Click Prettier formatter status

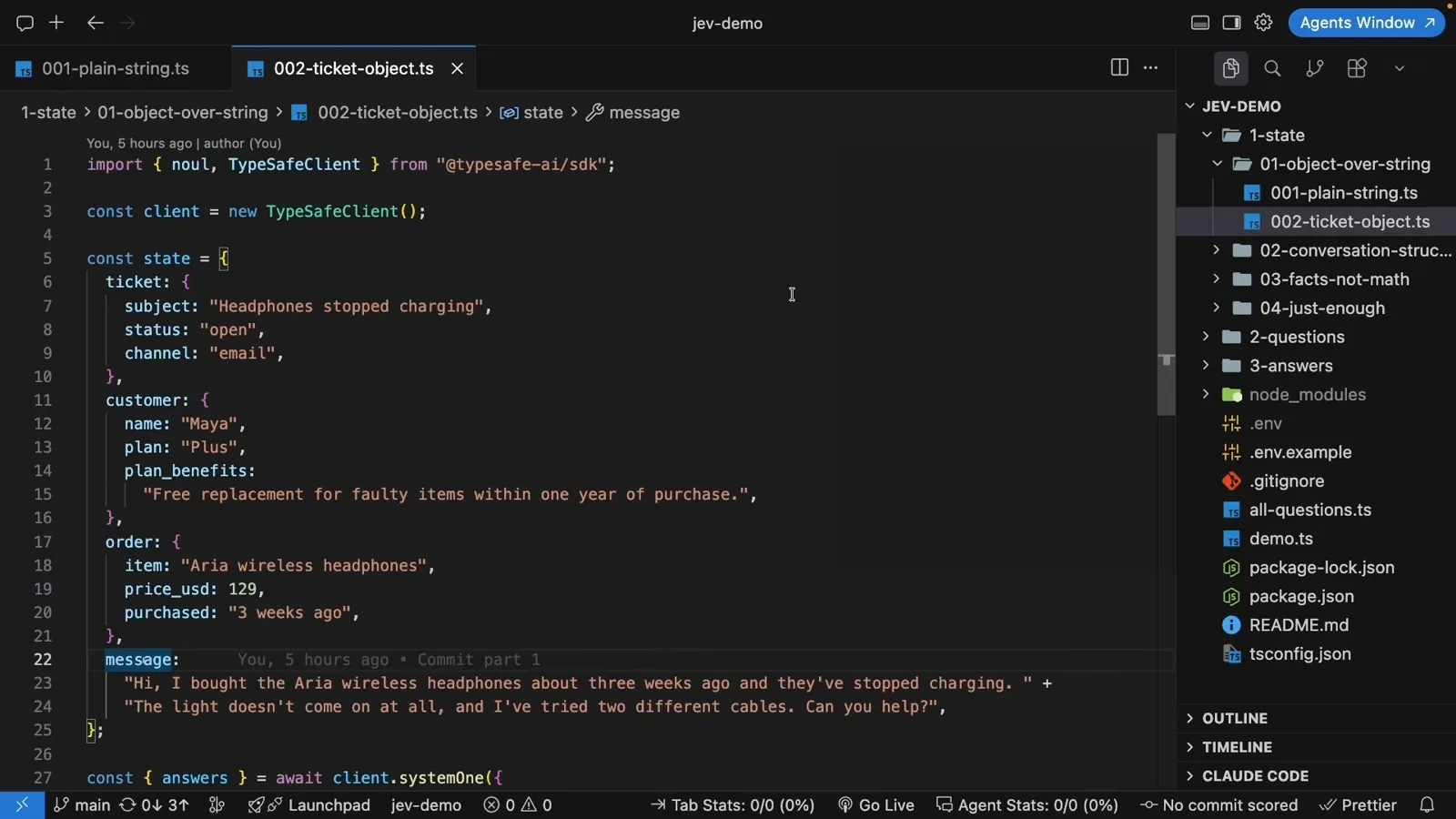(x=1358, y=805)
